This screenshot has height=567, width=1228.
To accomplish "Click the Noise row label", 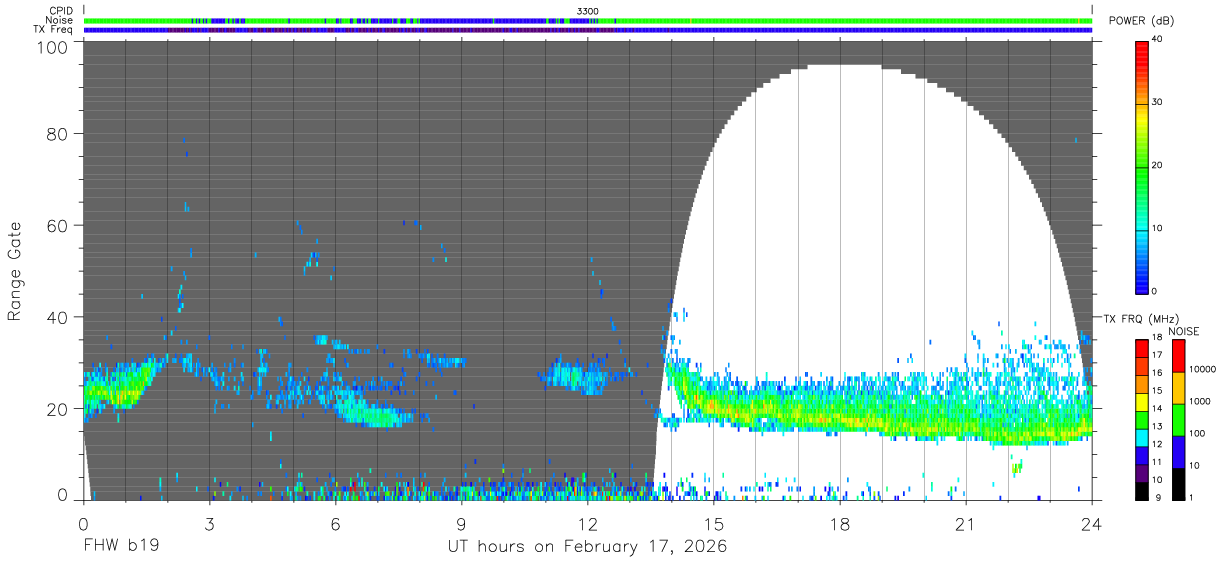I will [x=60, y=20].
